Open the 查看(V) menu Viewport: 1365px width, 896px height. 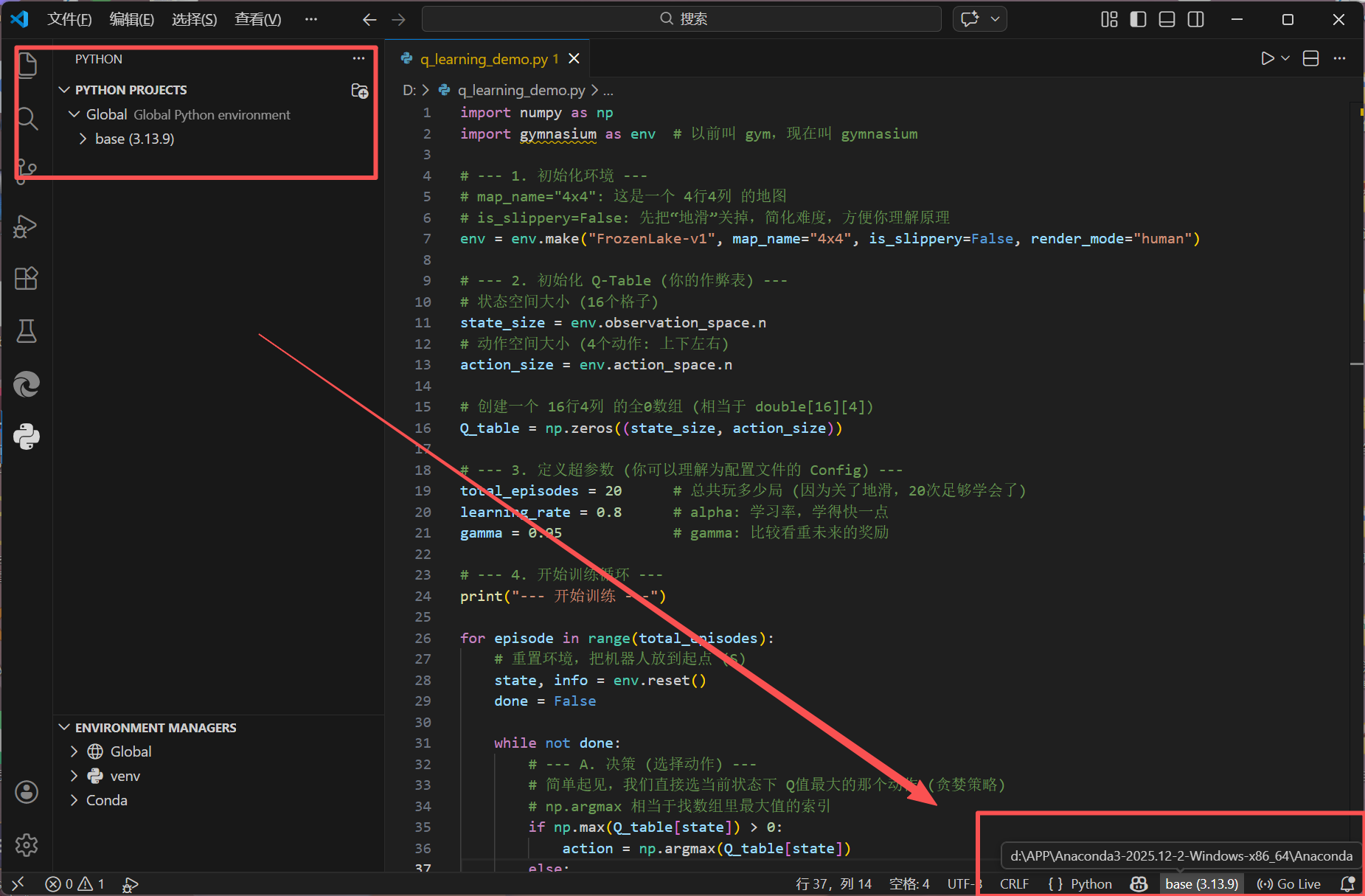tap(258, 19)
